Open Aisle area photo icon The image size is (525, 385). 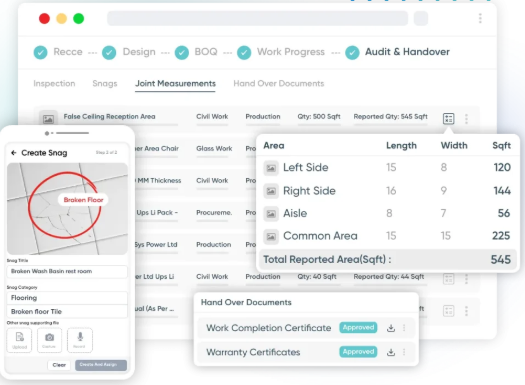tap(271, 214)
